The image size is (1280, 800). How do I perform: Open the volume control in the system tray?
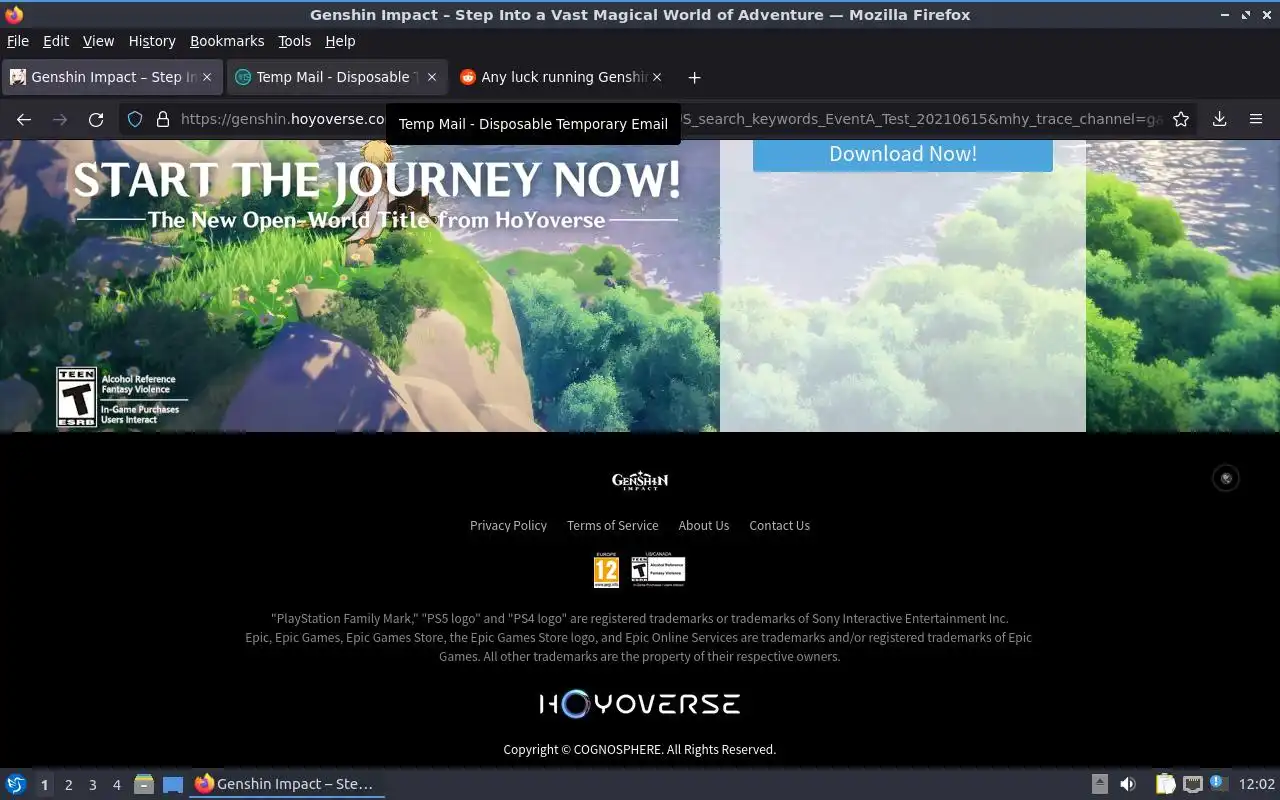point(1128,784)
